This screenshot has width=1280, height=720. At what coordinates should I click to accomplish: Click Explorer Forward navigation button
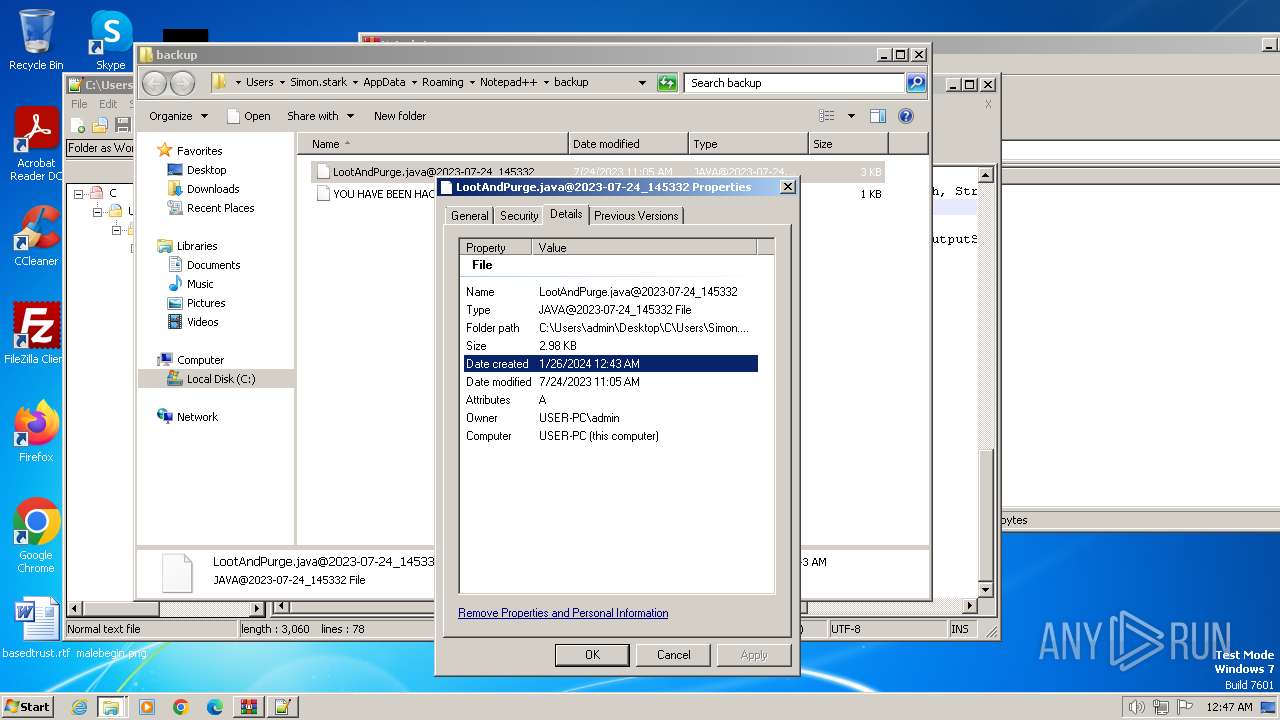point(182,83)
